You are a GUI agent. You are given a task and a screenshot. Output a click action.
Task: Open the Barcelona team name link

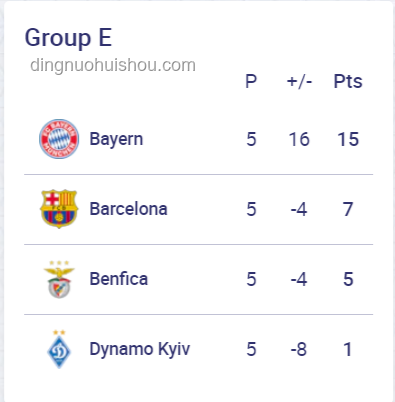coord(128,209)
